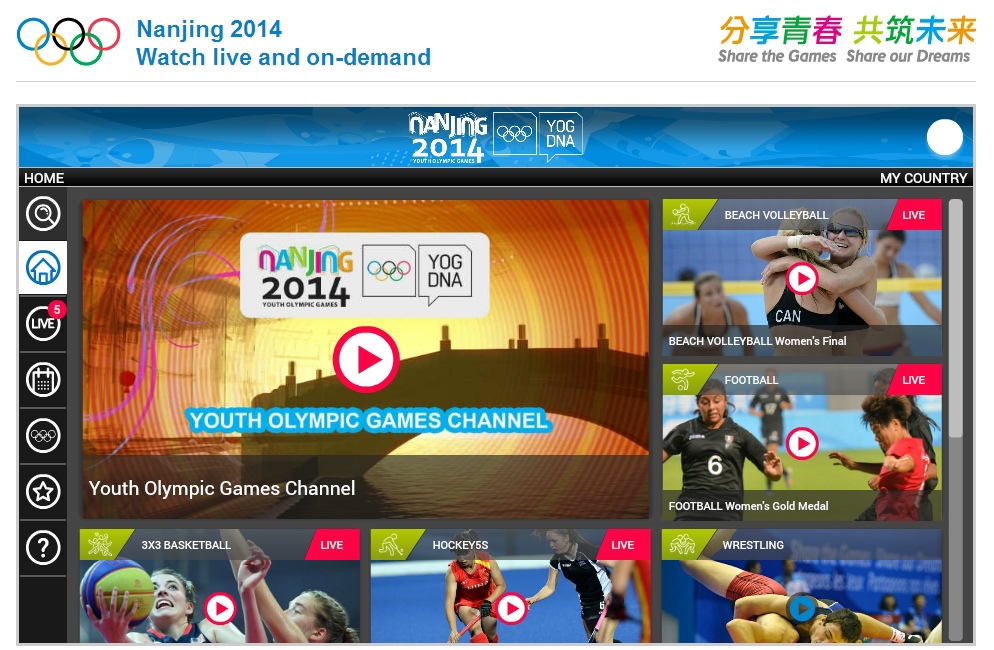Click the Olympic rings logo in page header

68,41
